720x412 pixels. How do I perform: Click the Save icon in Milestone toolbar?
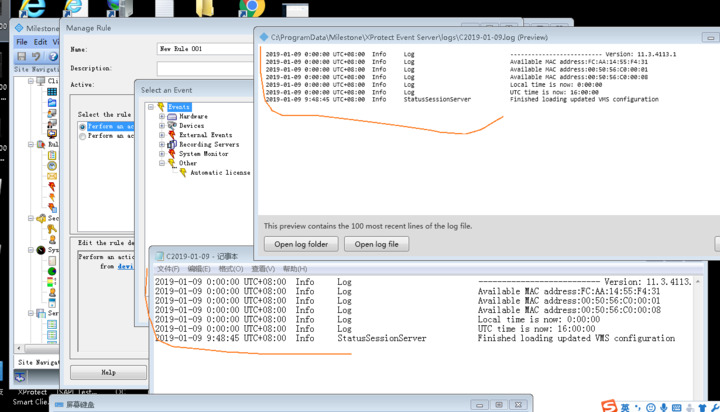[x=21, y=57]
